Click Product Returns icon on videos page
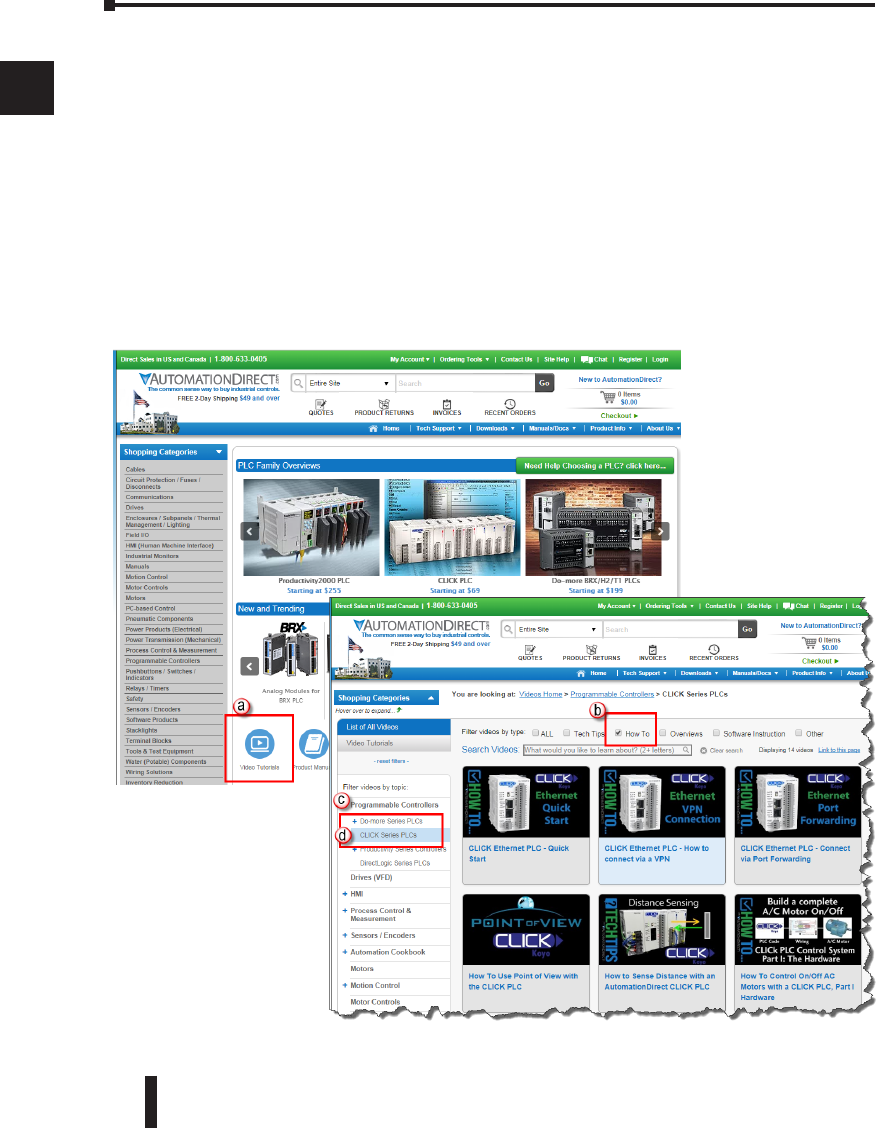 [591, 650]
